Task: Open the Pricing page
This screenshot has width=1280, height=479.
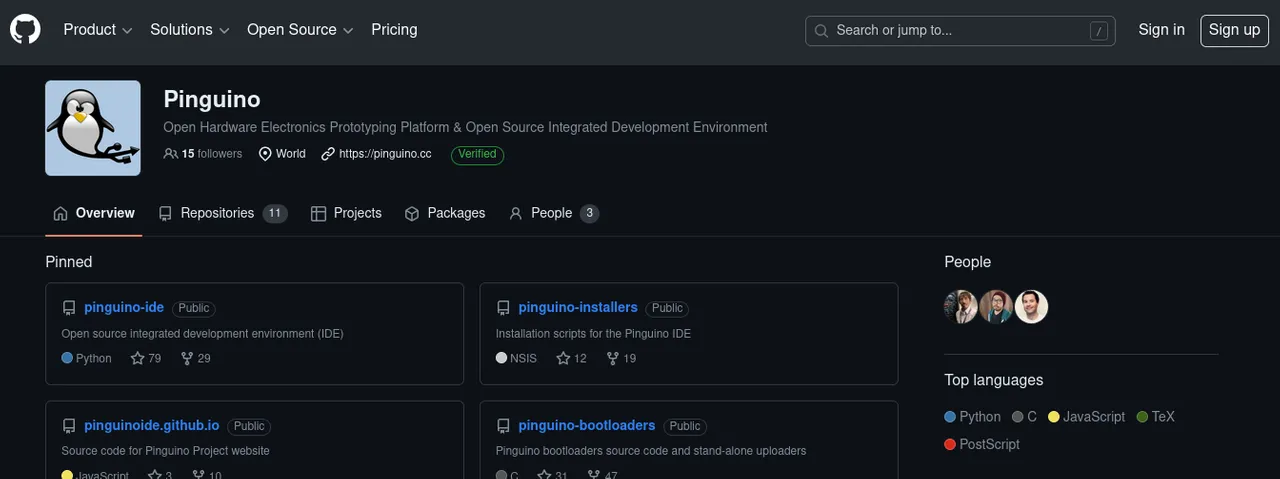Action: click(x=394, y=30)
